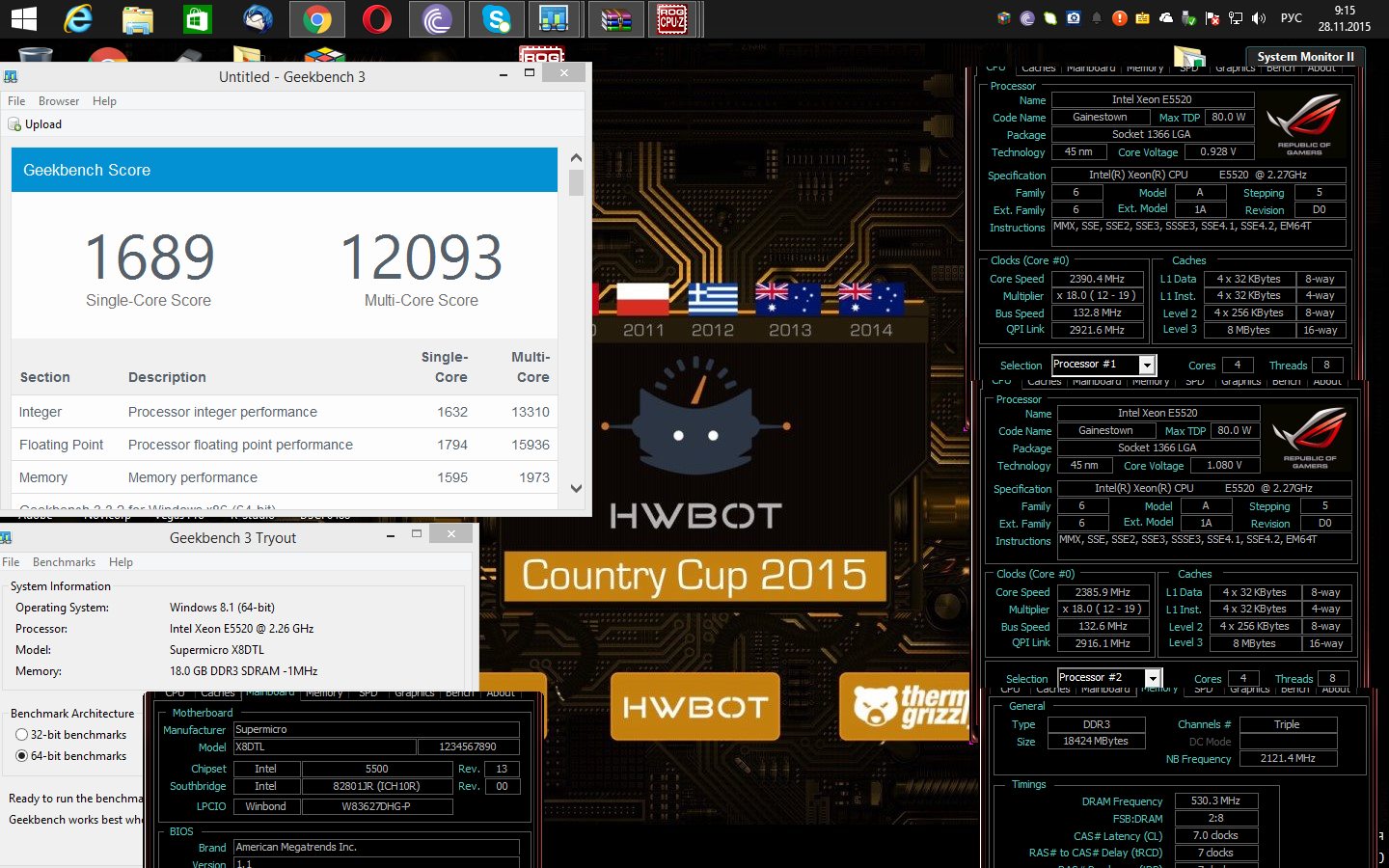Click the memory Size 18424 MBytes field
The height and width of the screenshot is (868, 1389).
click(1096, 741)
